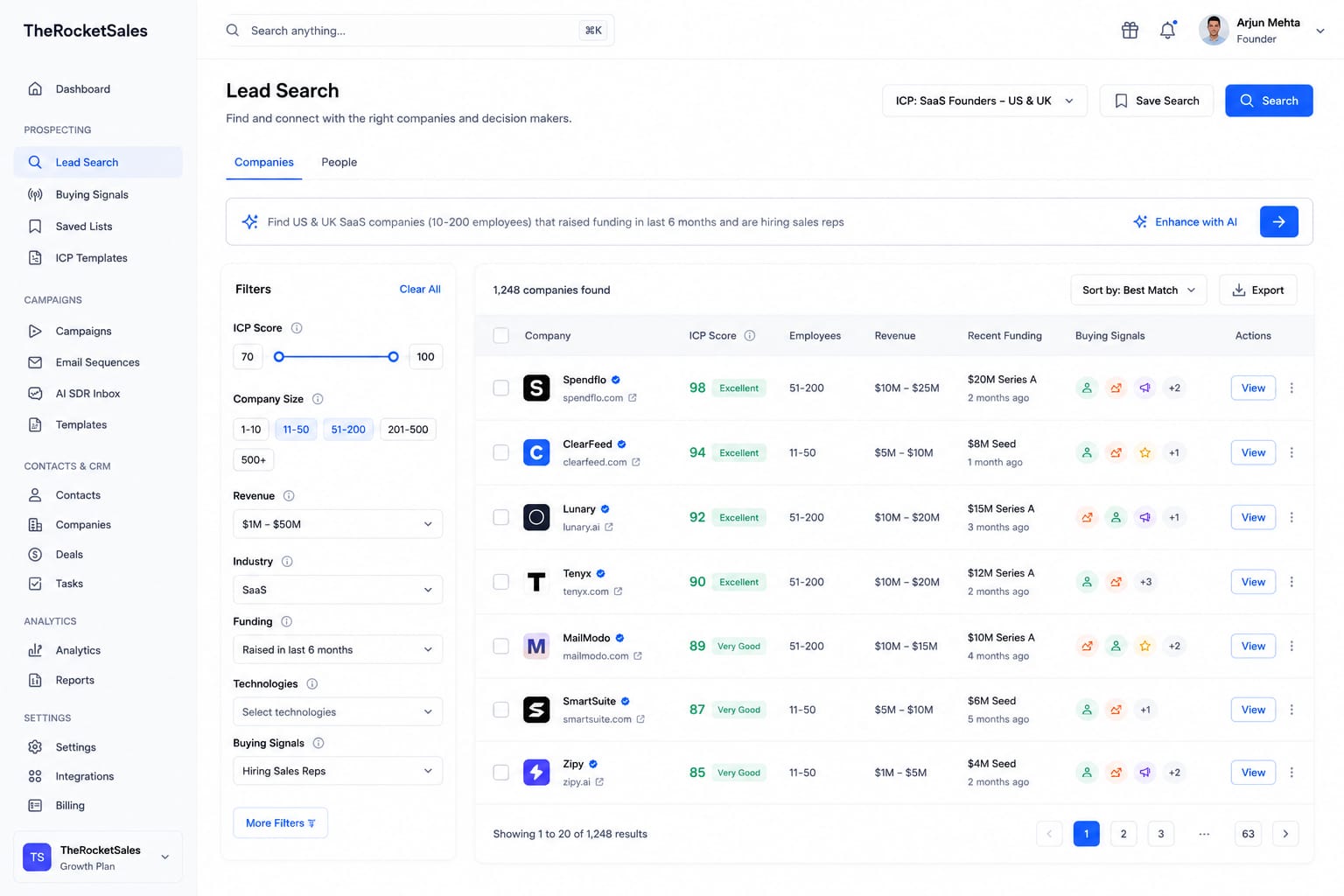
Task: Open Email Sequences from sidebar
Action: tap(98, 362)
